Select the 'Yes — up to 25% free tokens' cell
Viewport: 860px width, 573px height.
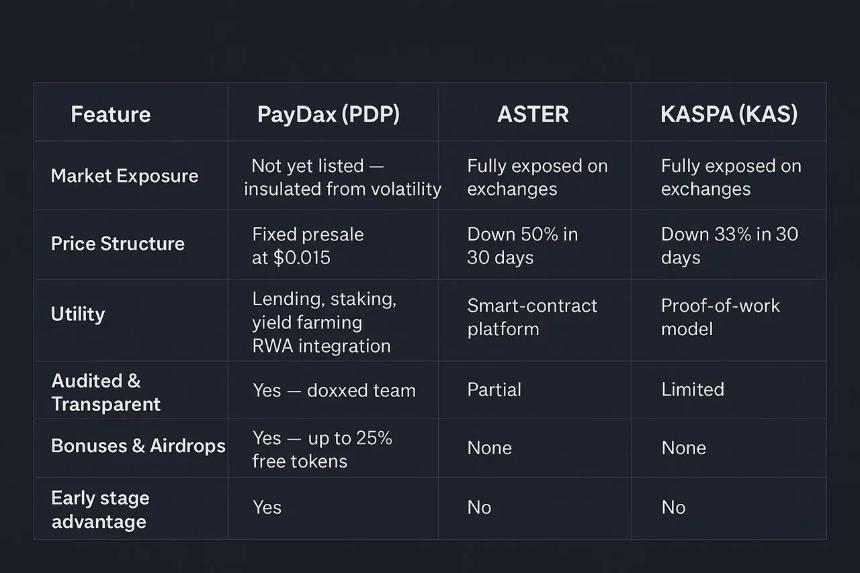click(322, 449)
